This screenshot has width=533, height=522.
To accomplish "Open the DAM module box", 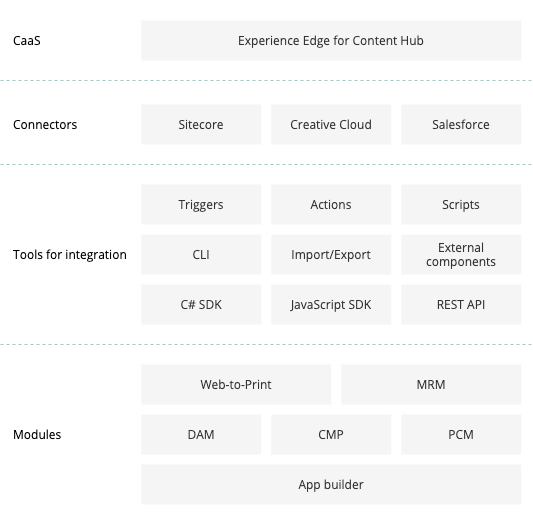I will pos(201,434).
